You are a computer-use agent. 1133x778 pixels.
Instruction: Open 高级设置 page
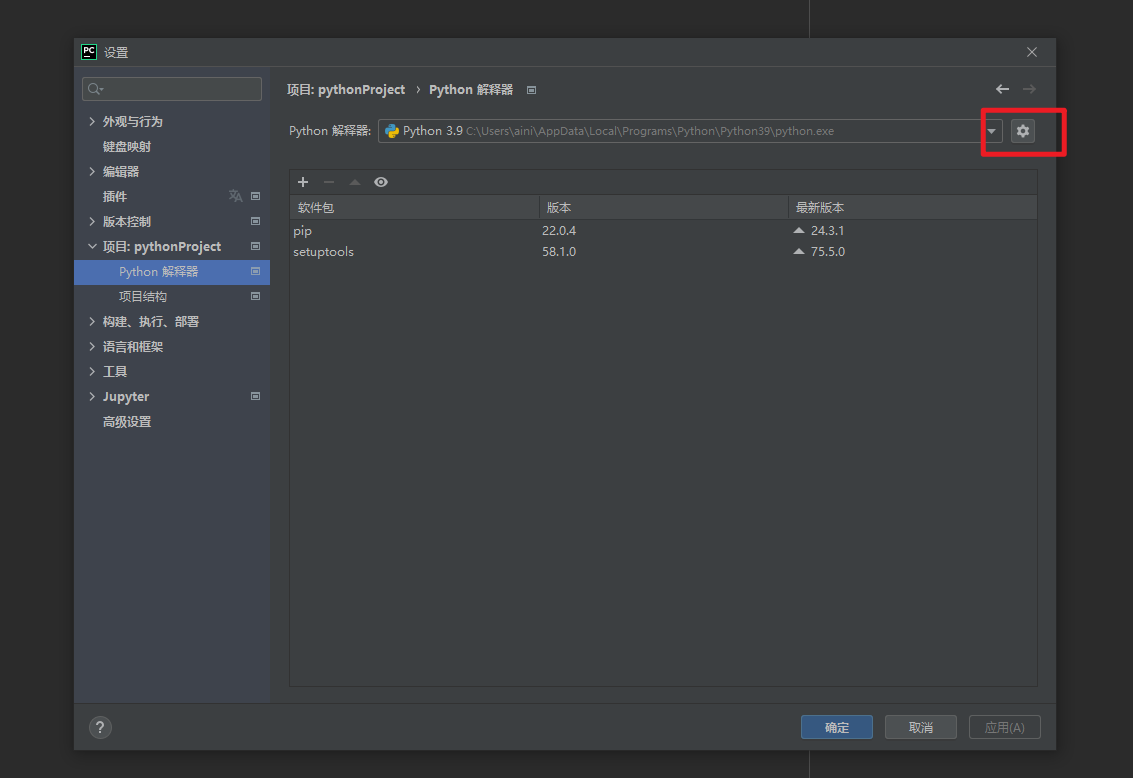pos(126,422)
